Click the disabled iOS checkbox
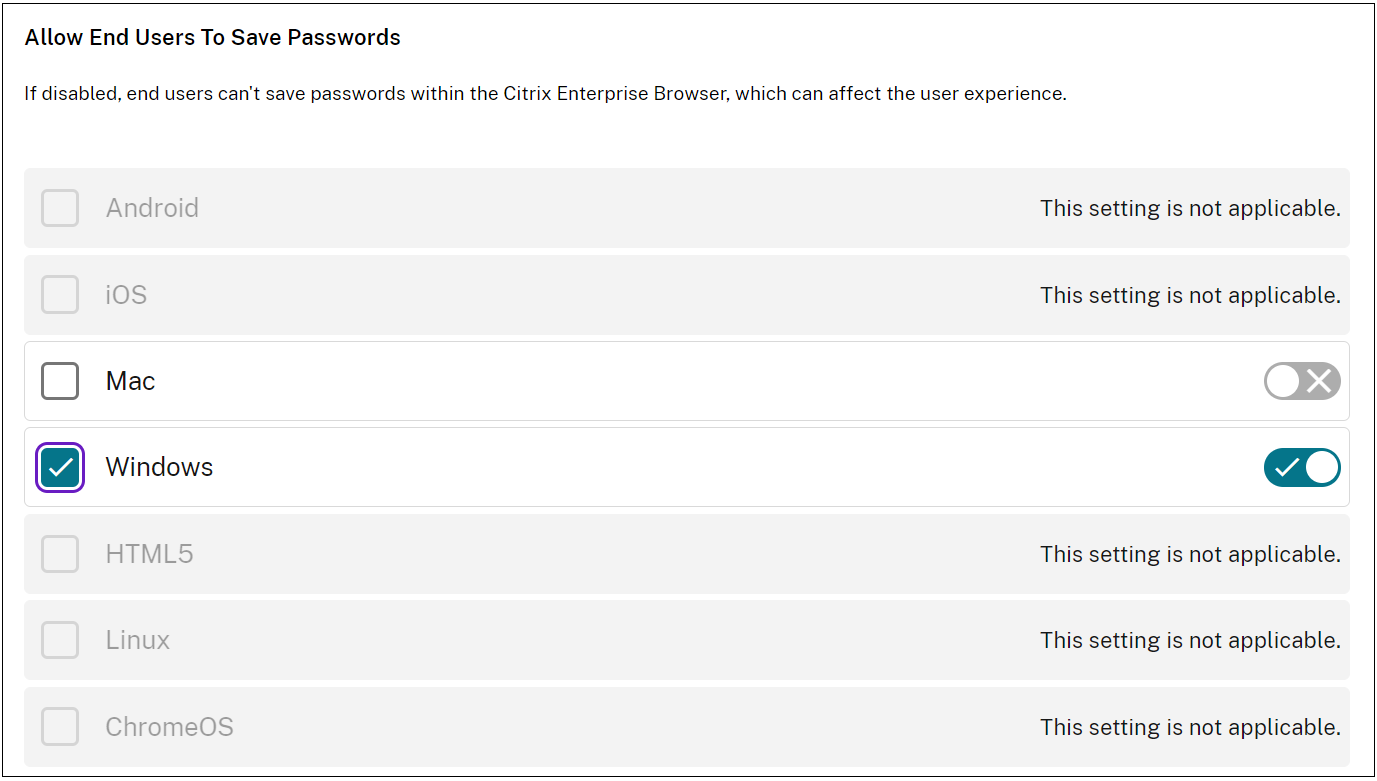 [60, 295]
